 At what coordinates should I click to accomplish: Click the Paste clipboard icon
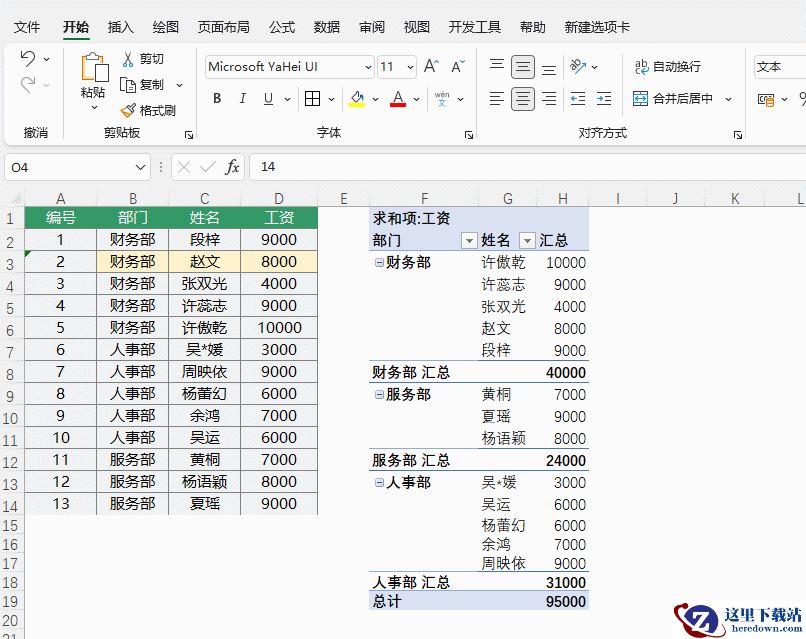95,66
